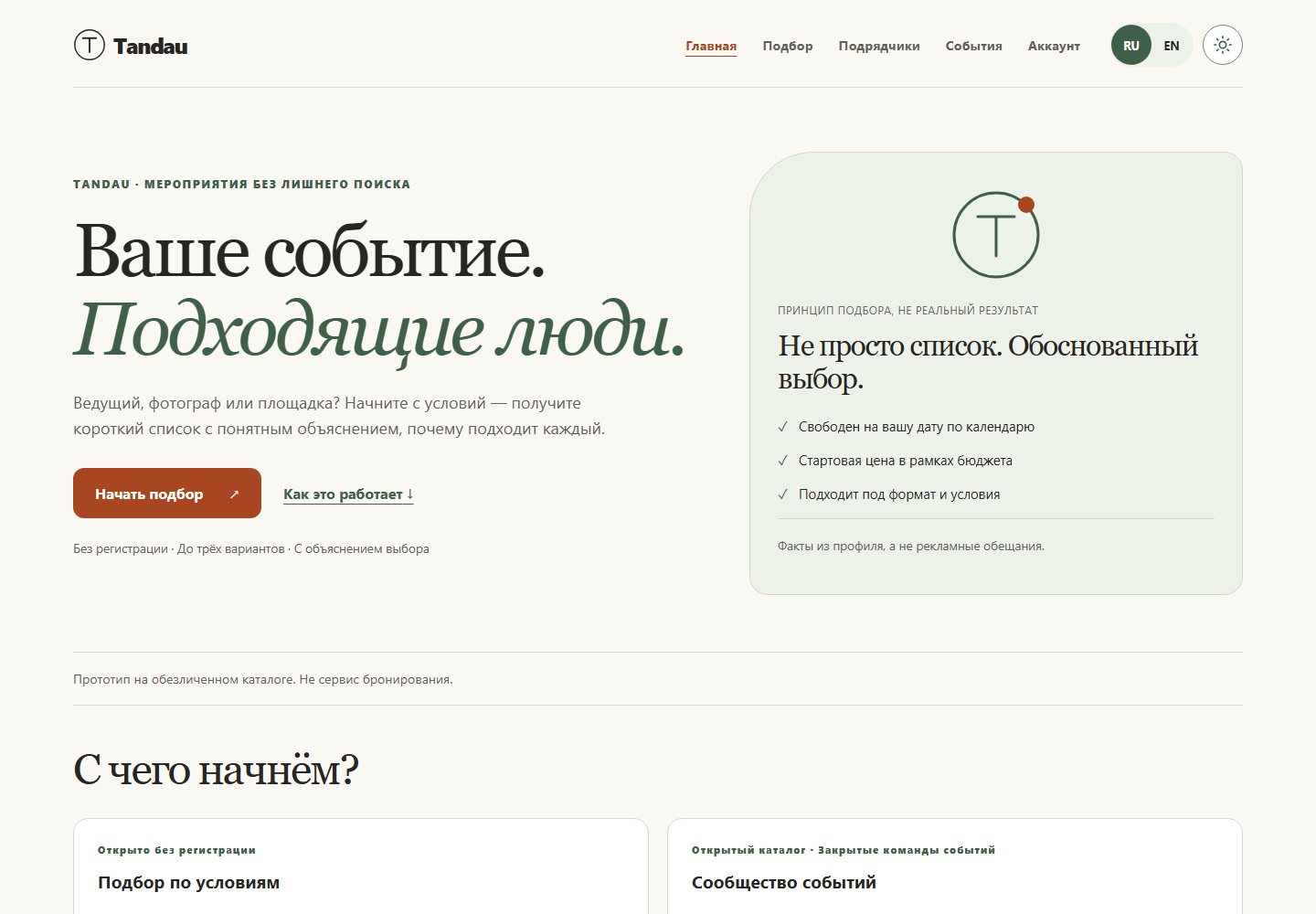1316x914 pixels.
Task: Click the large T emblem in the green card
Action: coord(996,235)
